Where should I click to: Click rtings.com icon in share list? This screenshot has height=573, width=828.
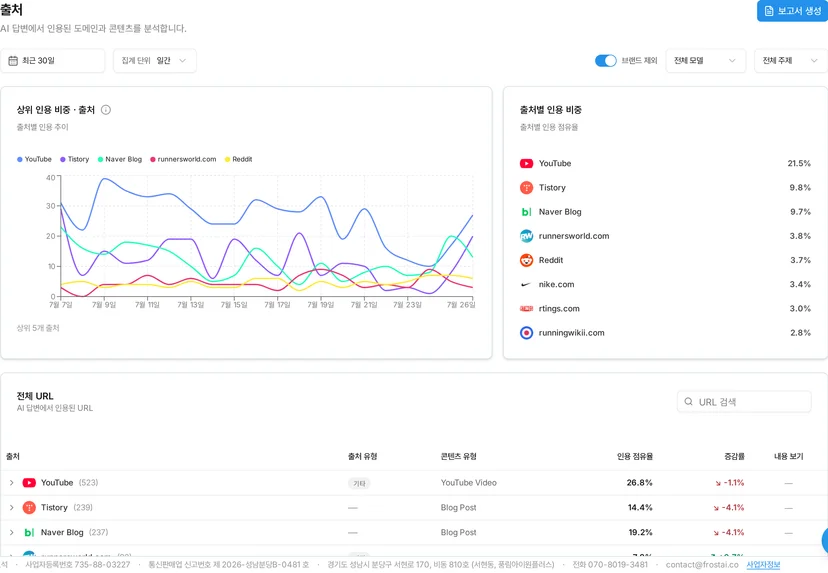pyautogui.click(x=526, y=308)
